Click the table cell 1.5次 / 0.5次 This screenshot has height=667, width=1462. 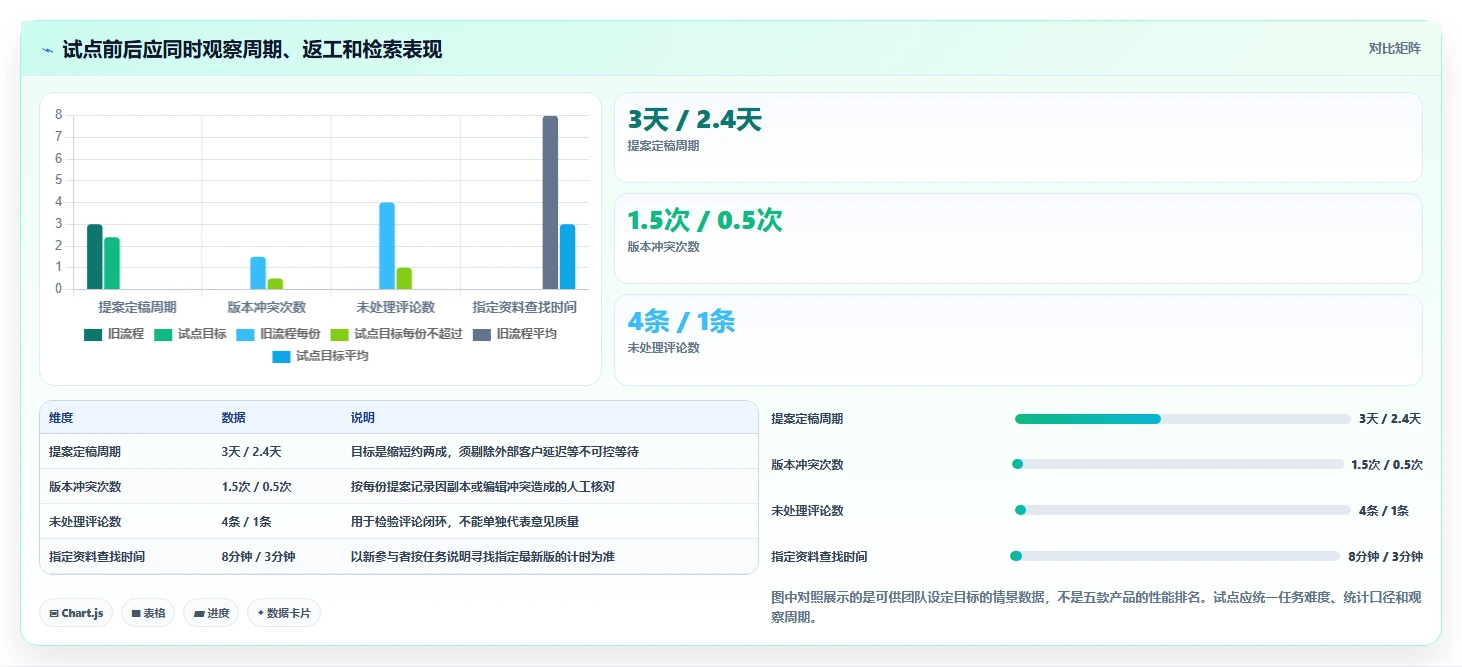(x=256, y=487)
